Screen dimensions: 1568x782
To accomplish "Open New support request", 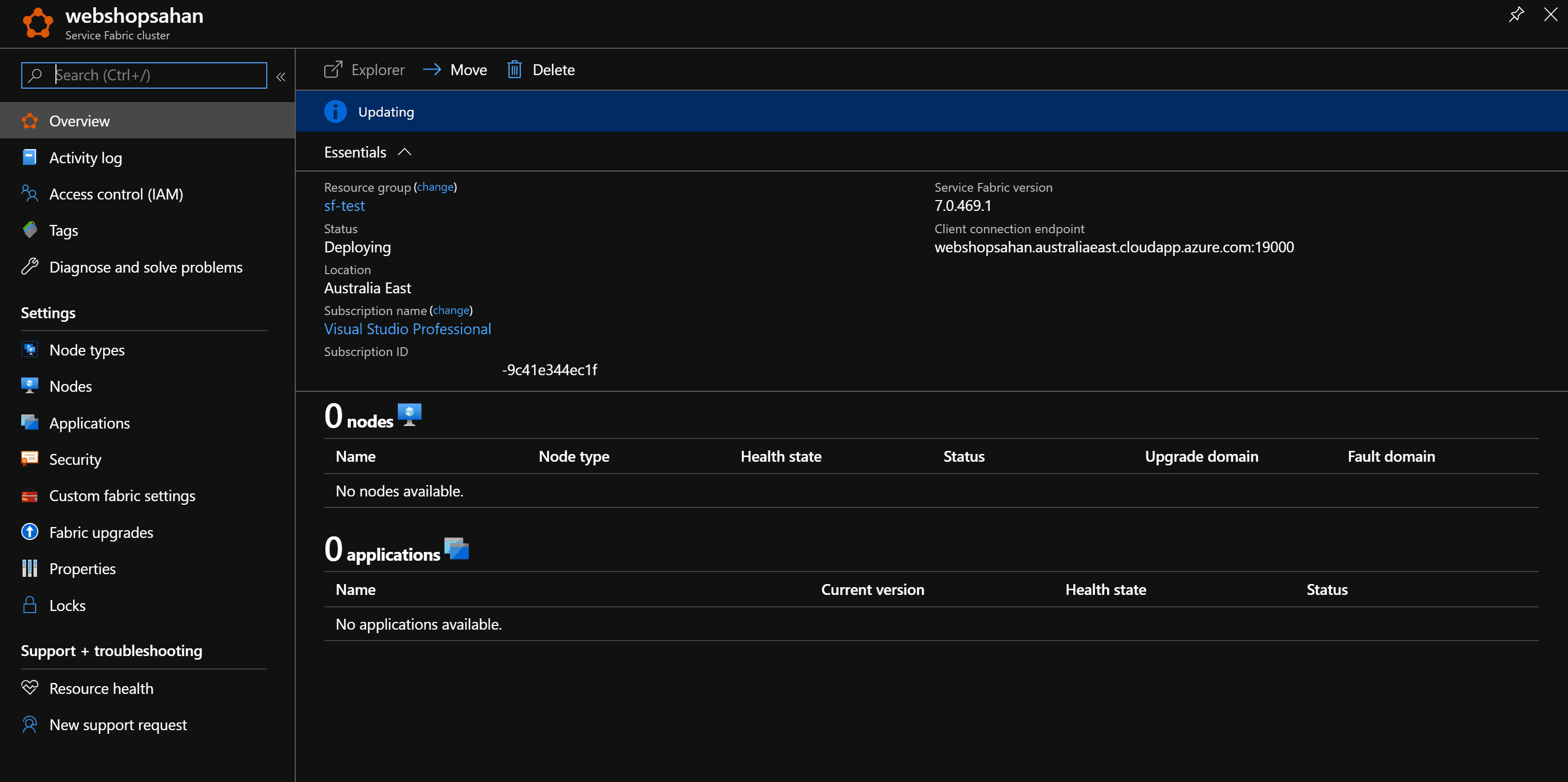I will [118, 724].
